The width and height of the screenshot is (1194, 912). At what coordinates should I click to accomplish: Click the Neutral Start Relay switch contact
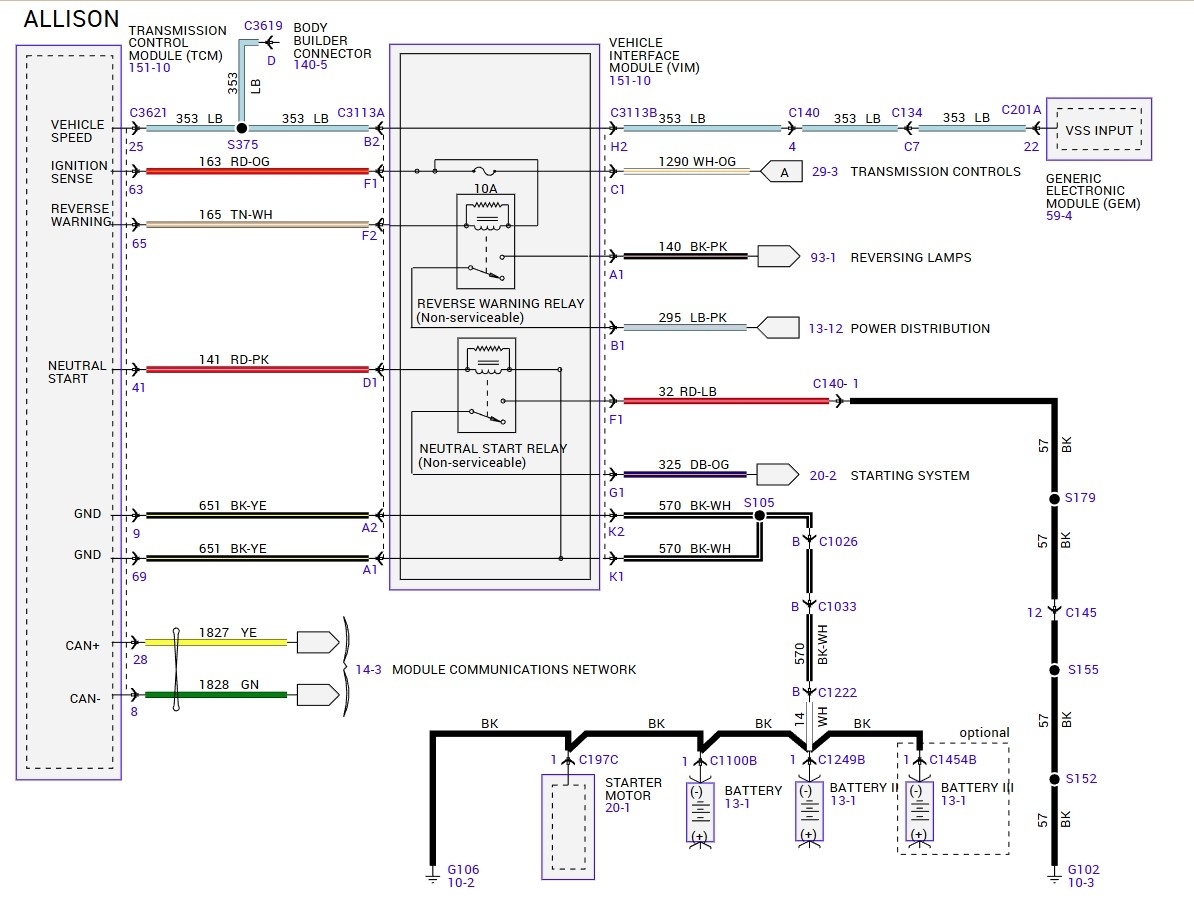click(487, 411)
